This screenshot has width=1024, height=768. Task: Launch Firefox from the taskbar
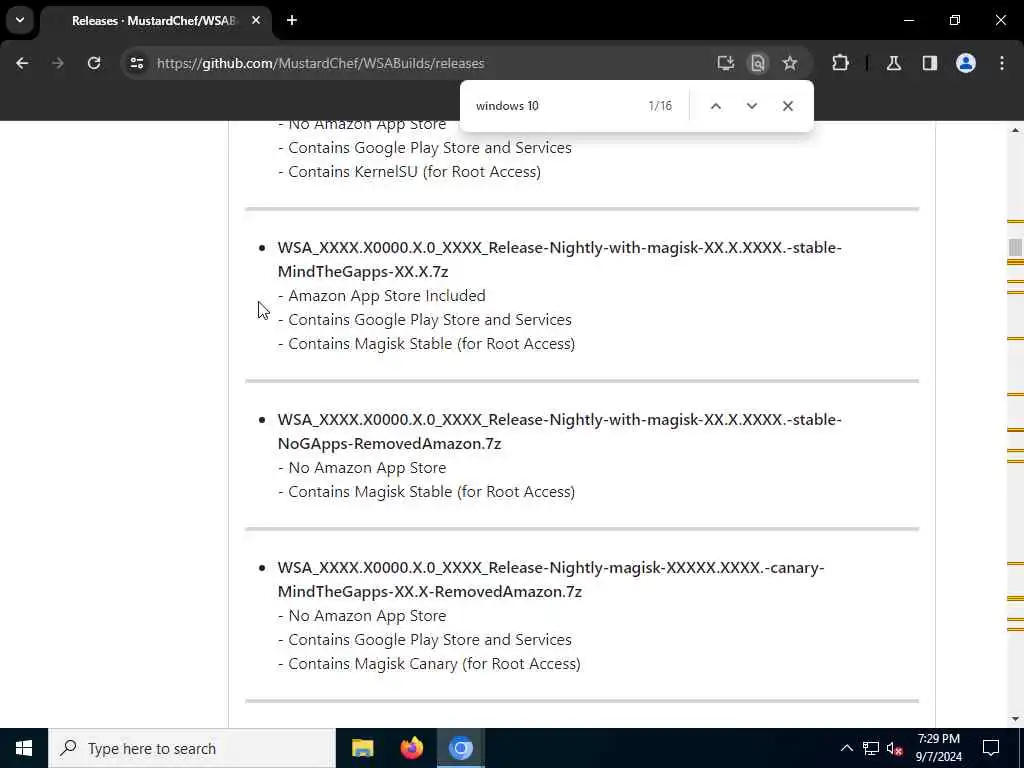tap(411, 748)
